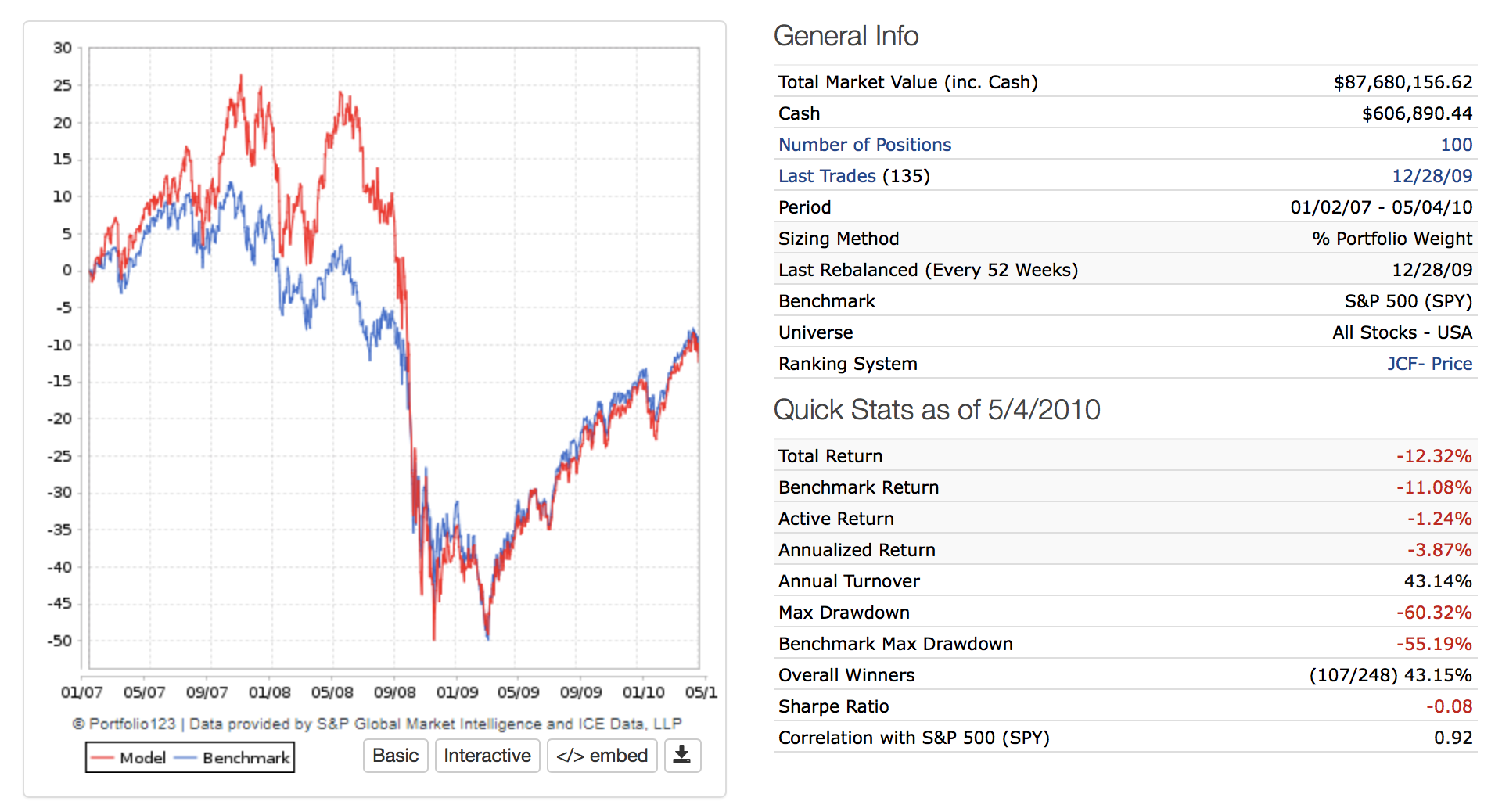Click the download chart icon
This screenshot has height=812, width=1502.
pyautogui.click(x=682, y=756)
